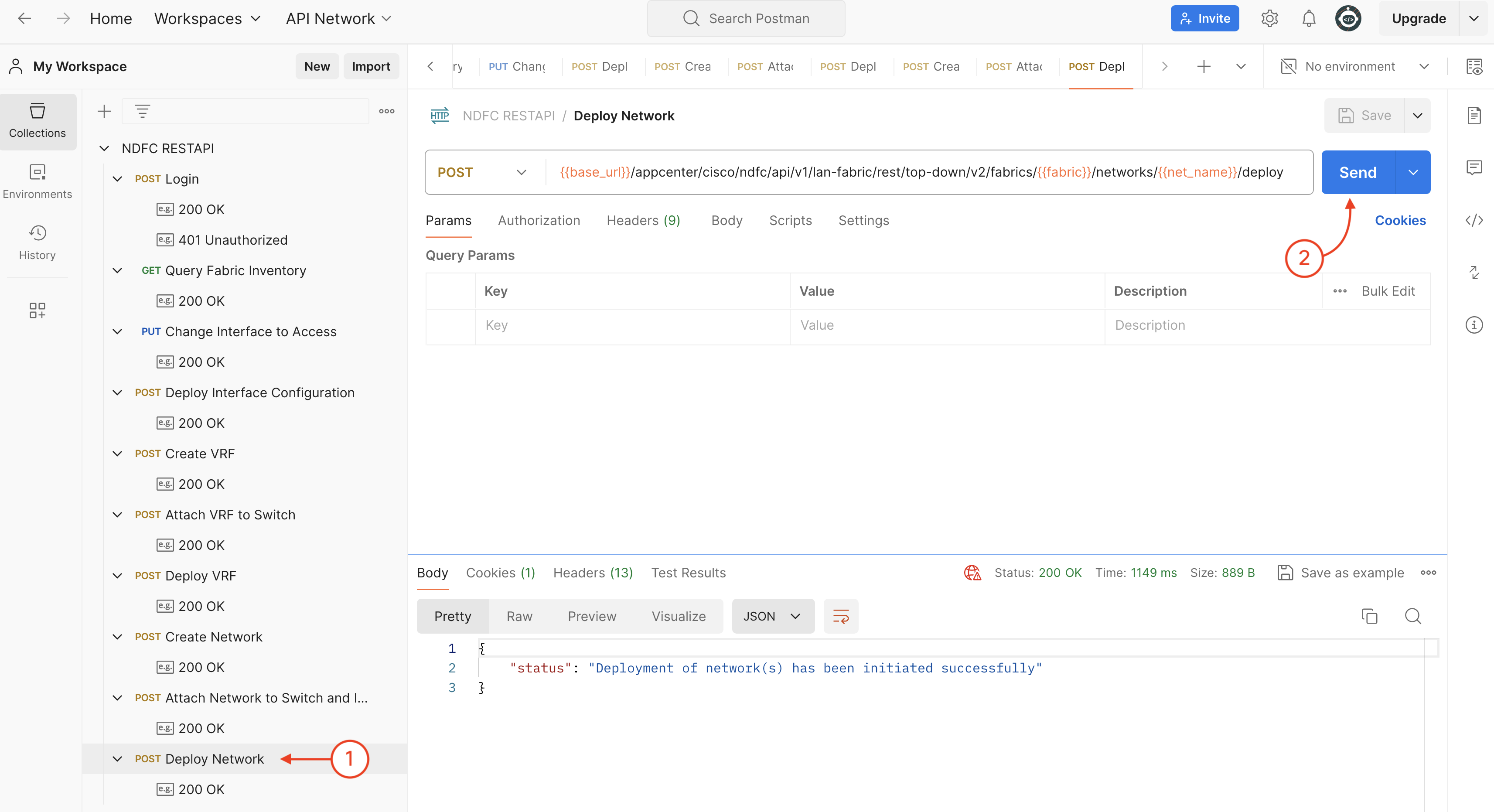The height and width of the screenshot is (812, 1494).
Task: Collapse the NDFC RESTAPI collection
Action: click(104, 148)
